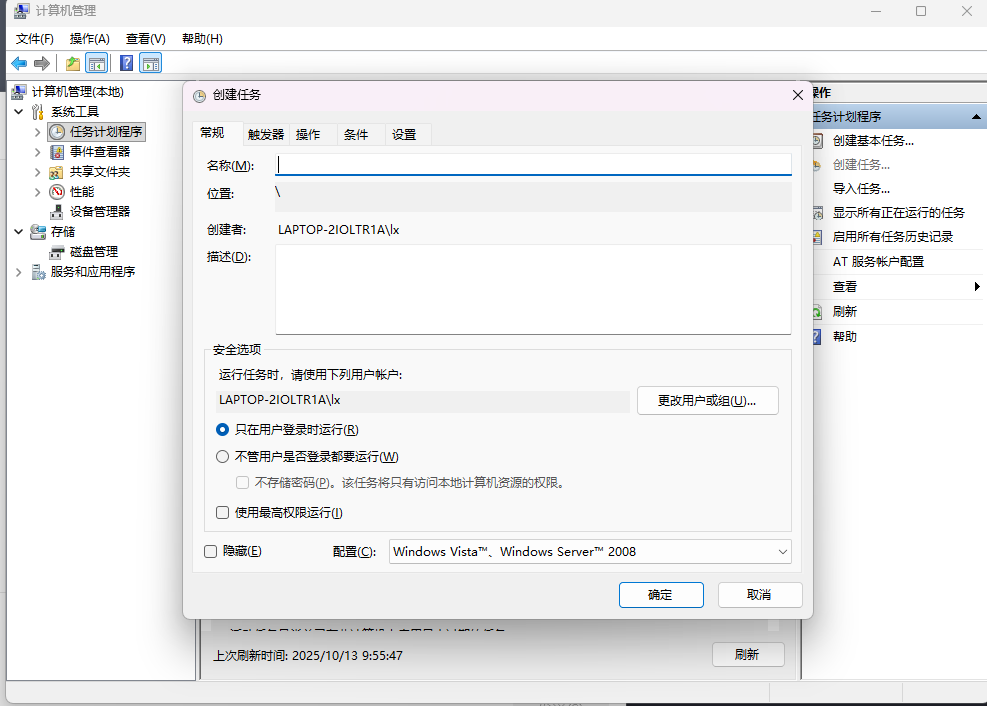This screenshot has height=706, width=987.
Task: Select 不管用户是否登录都要运行 option
Action: (x=222, y=456)
